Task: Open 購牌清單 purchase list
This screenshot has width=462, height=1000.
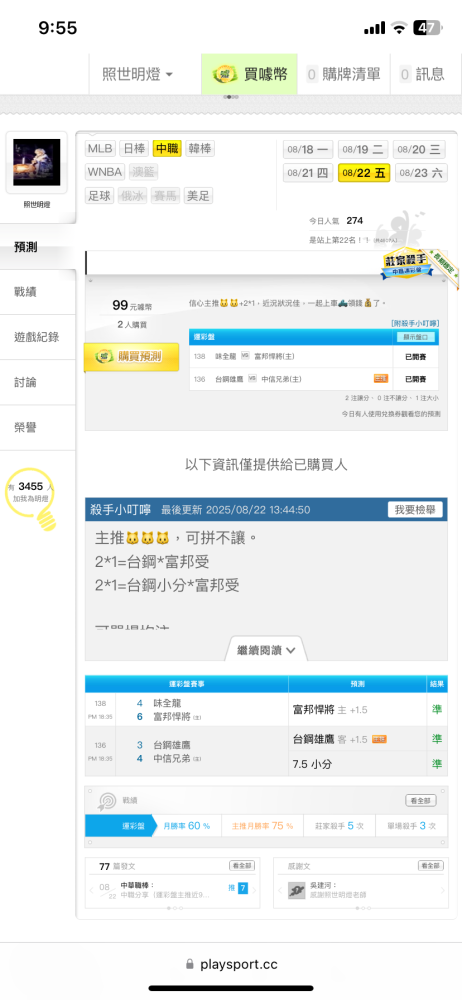Action: click(344, 74)
